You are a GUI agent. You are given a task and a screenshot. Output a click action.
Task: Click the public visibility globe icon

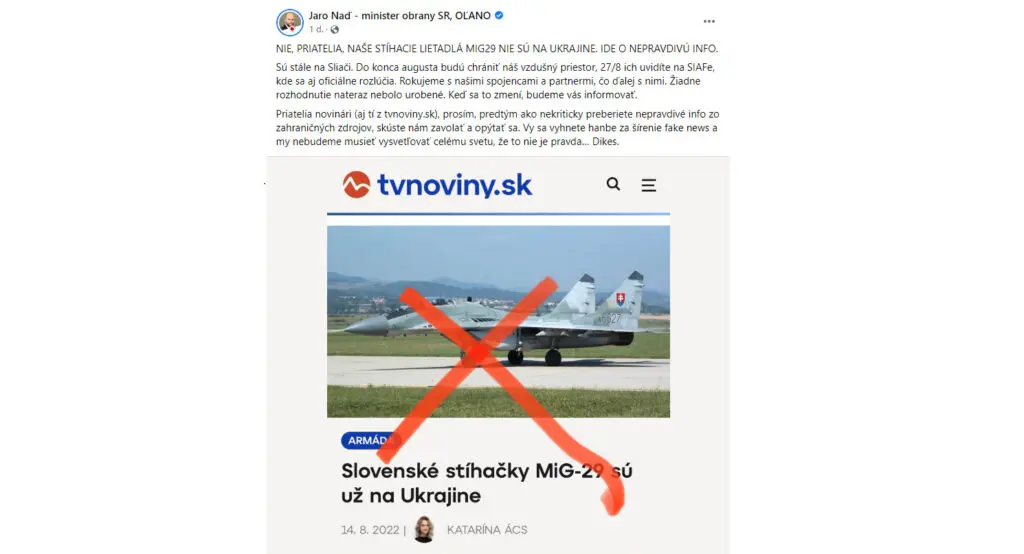pyautogui.click(x=334, y=29)
